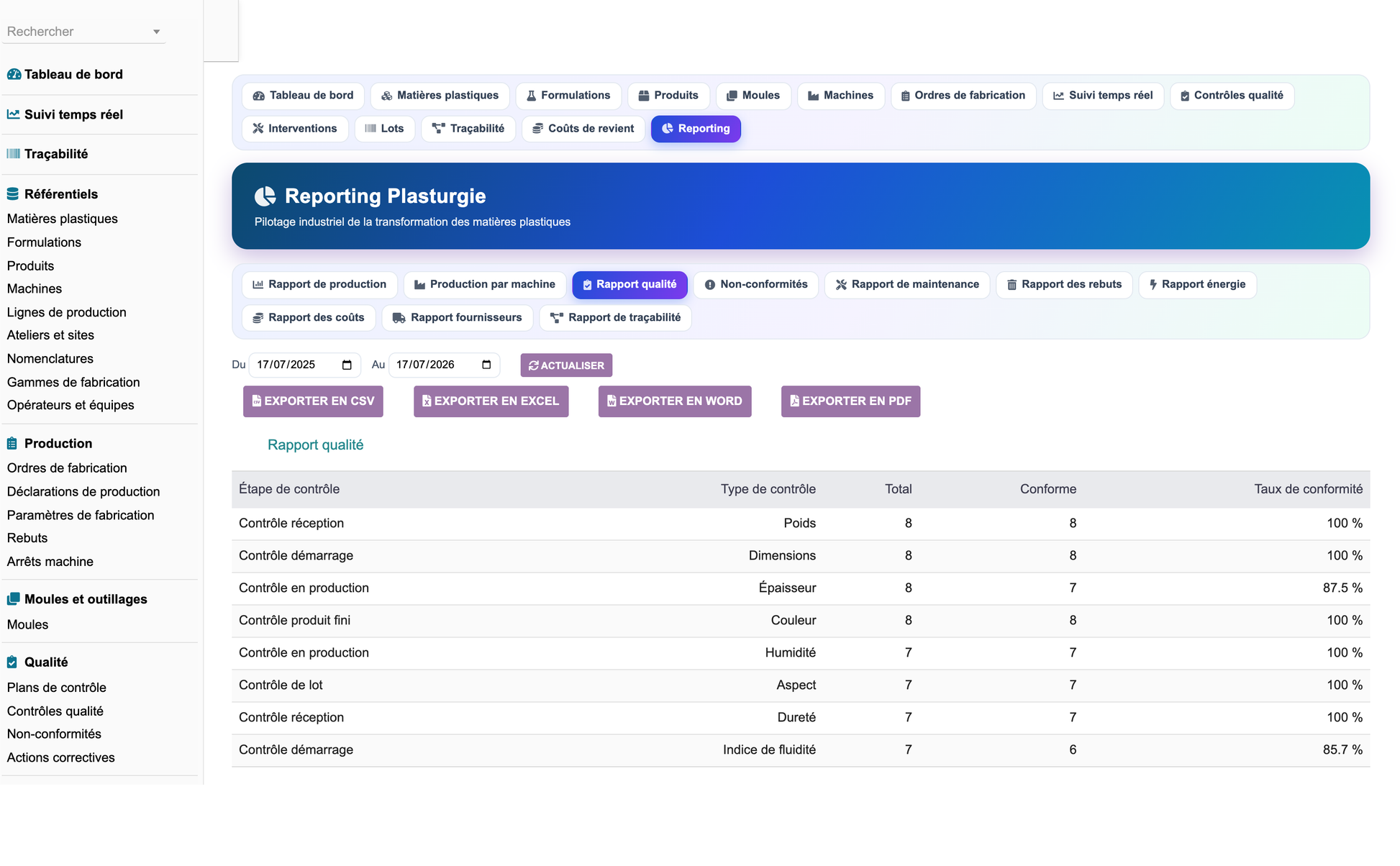The image size is (1400, 866).
Task: Click the Taux de conformité column header
Action: (1308, 489)
